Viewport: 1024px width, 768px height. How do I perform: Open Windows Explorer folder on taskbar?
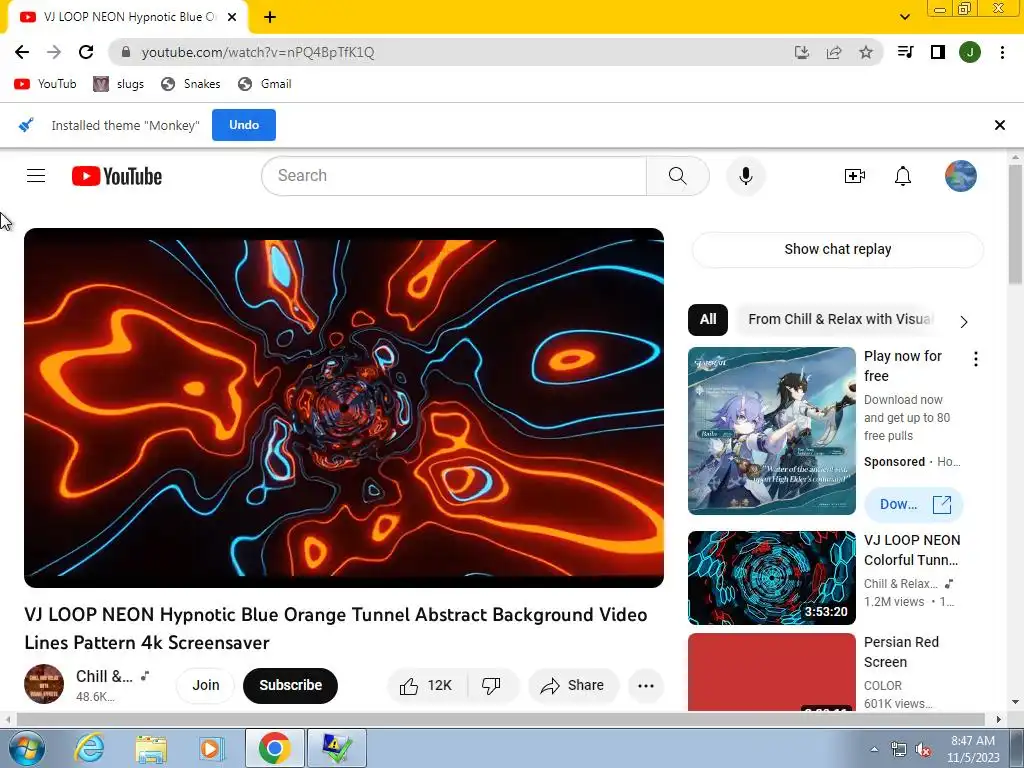pos(151,748)
